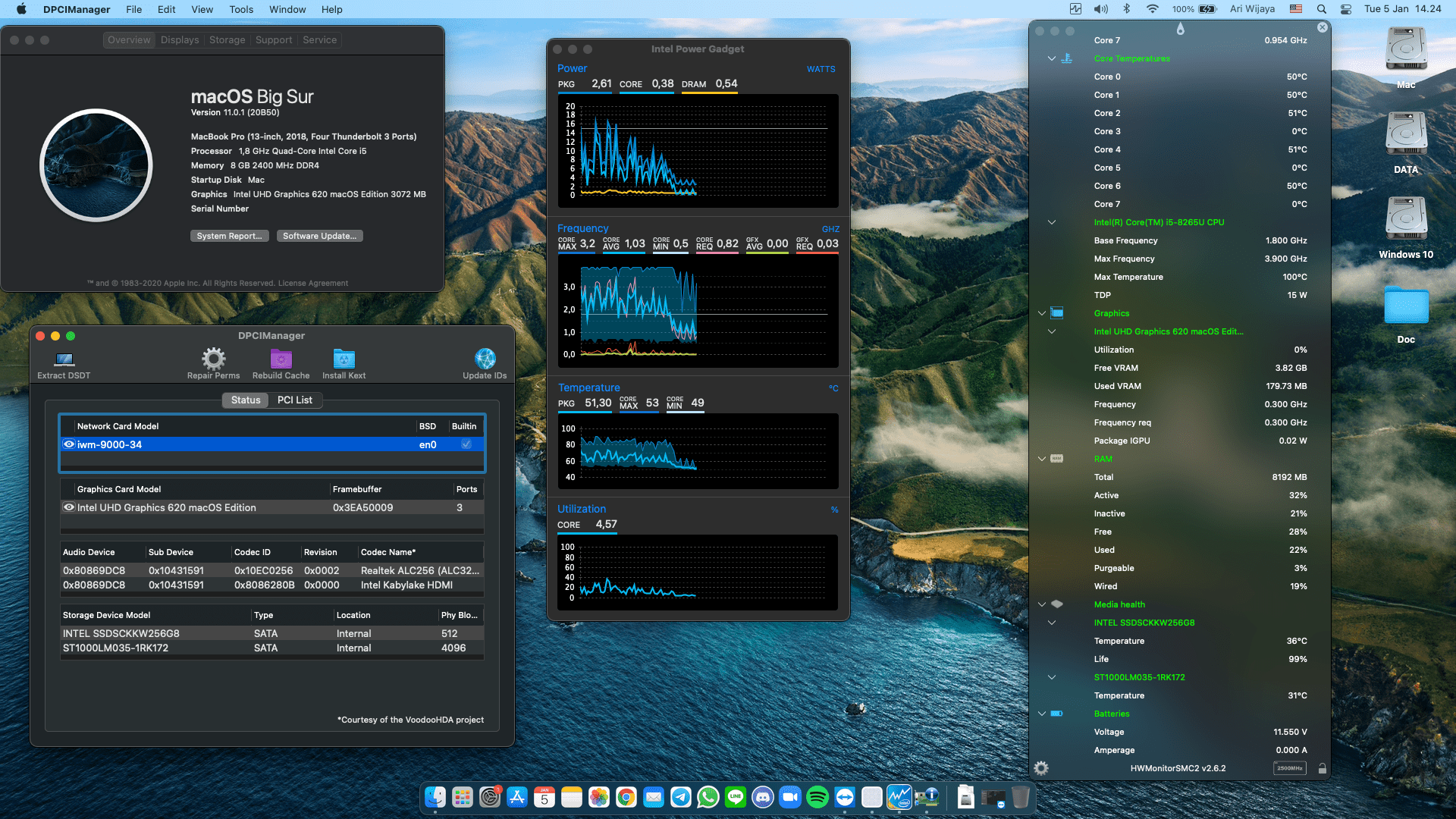Viewport: 1456px width, 819px height.
Task: Toggle the eye for Intel UHD Graphics 620
Action: coord(69,507)
